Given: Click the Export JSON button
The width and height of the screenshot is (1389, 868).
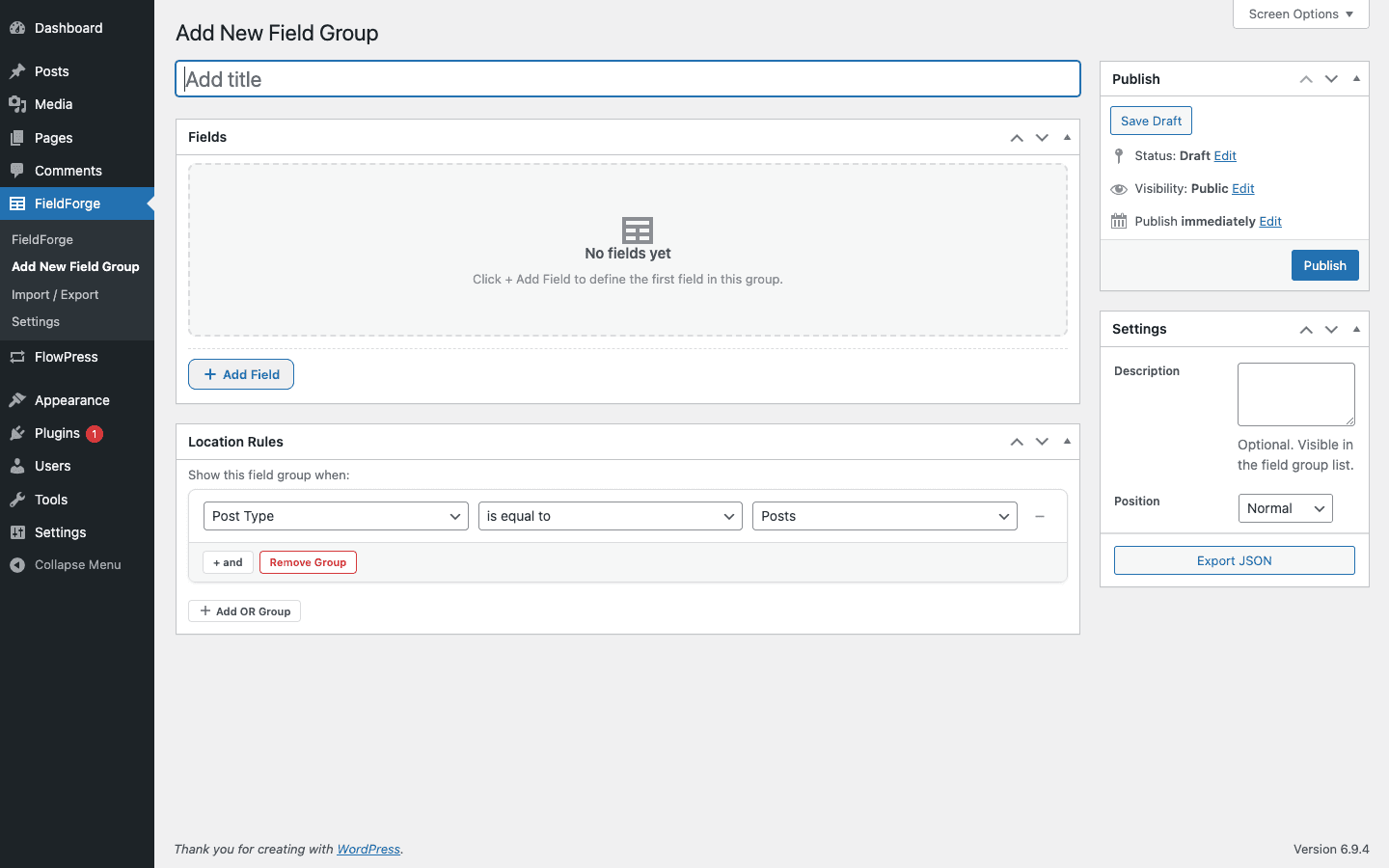Looking at the screenshot, I should [x=1235, y=560].
